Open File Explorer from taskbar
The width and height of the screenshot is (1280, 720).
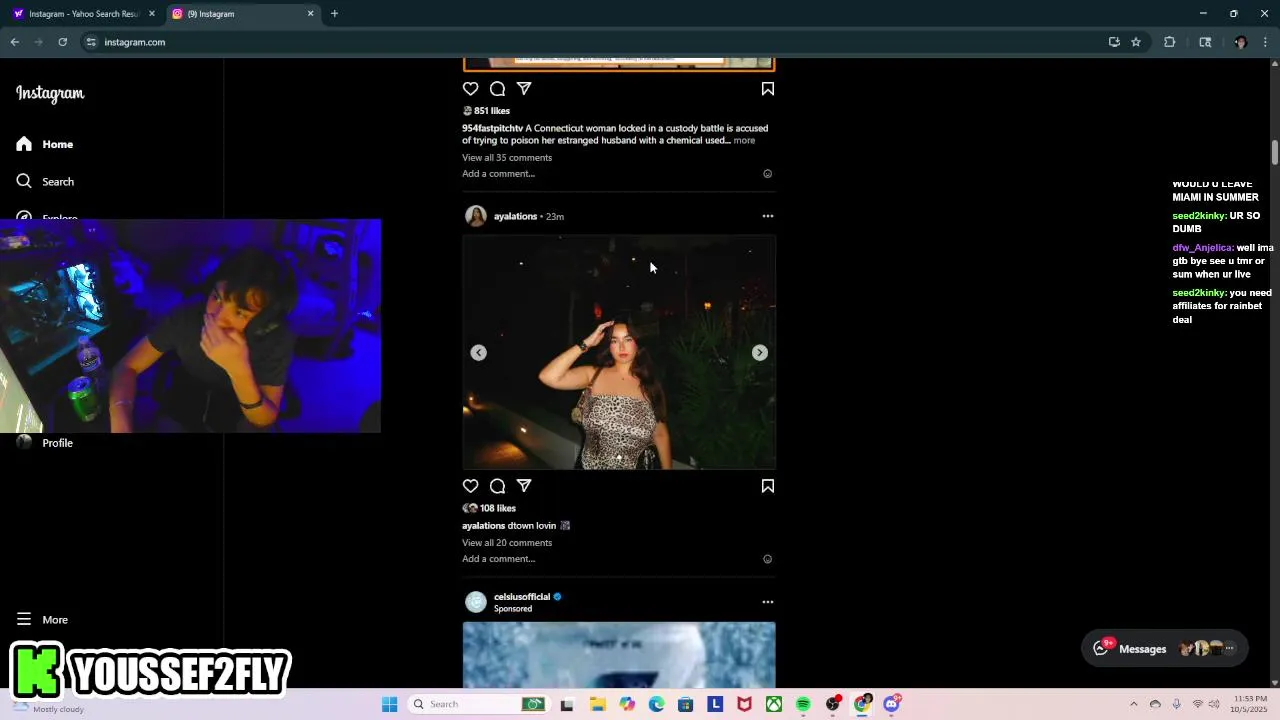pos(597,704)
